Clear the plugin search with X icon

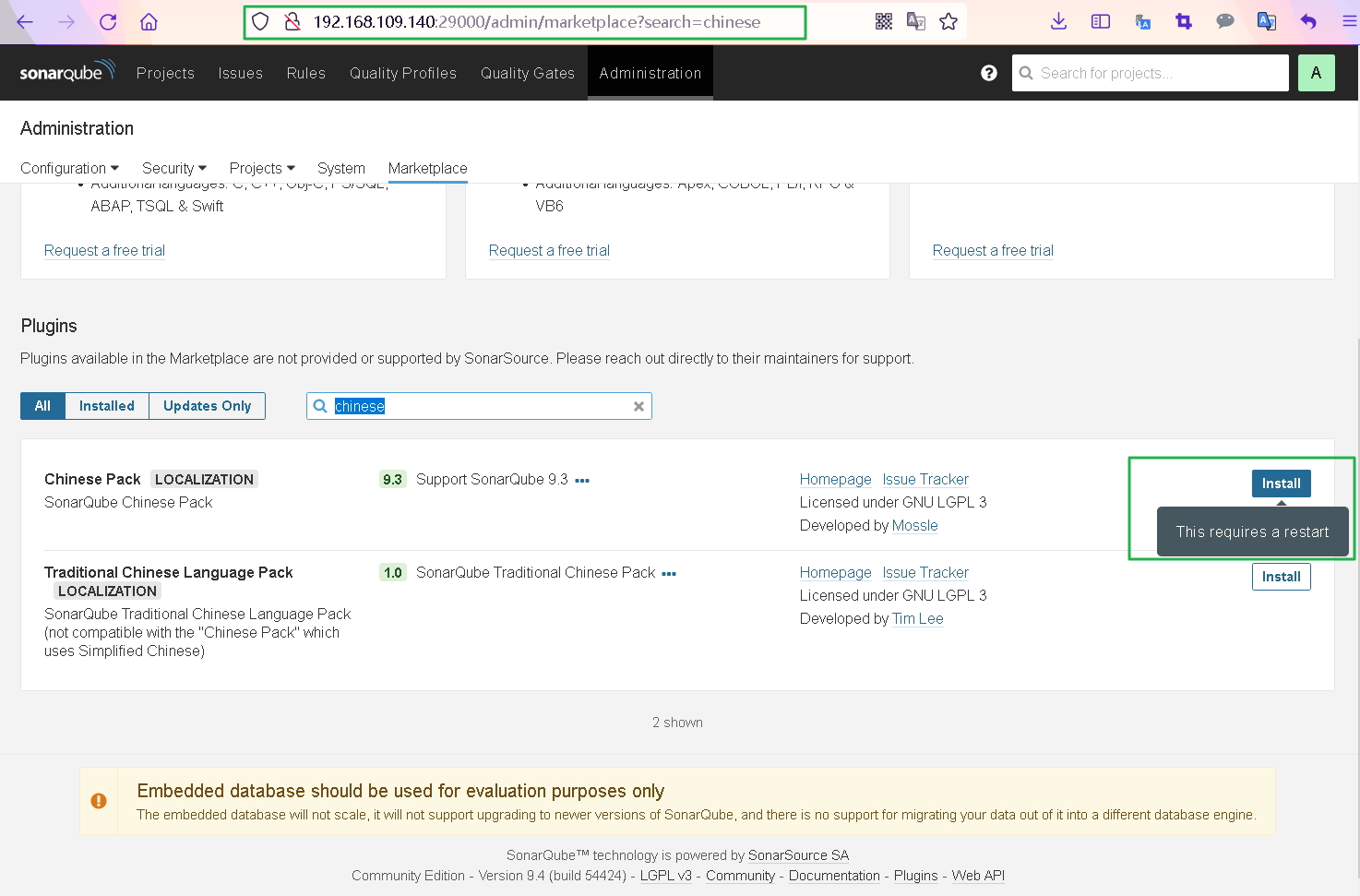click(638, 406)
